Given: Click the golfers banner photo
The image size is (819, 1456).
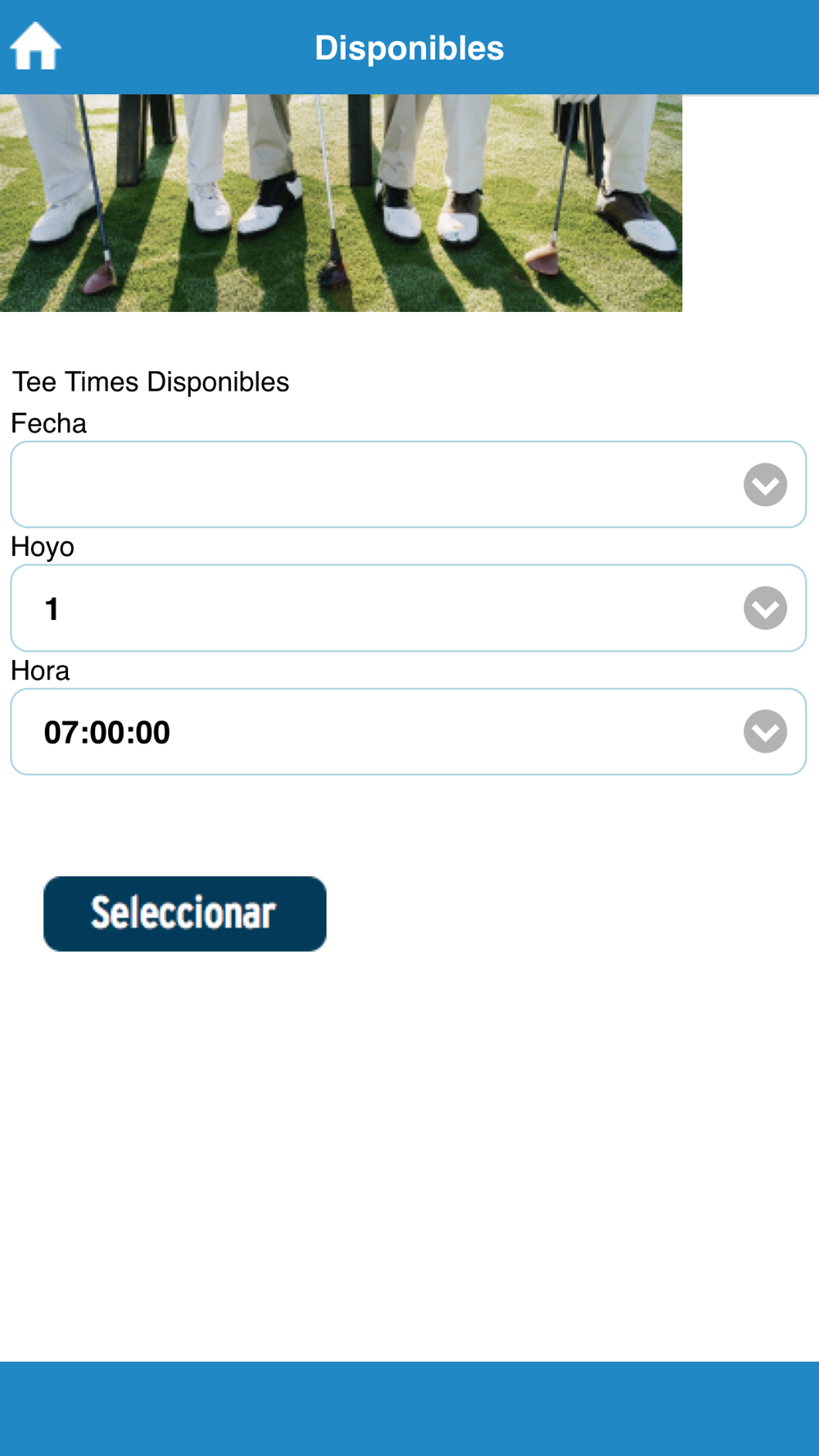Looking at the screenshot, I should (341, 203).
